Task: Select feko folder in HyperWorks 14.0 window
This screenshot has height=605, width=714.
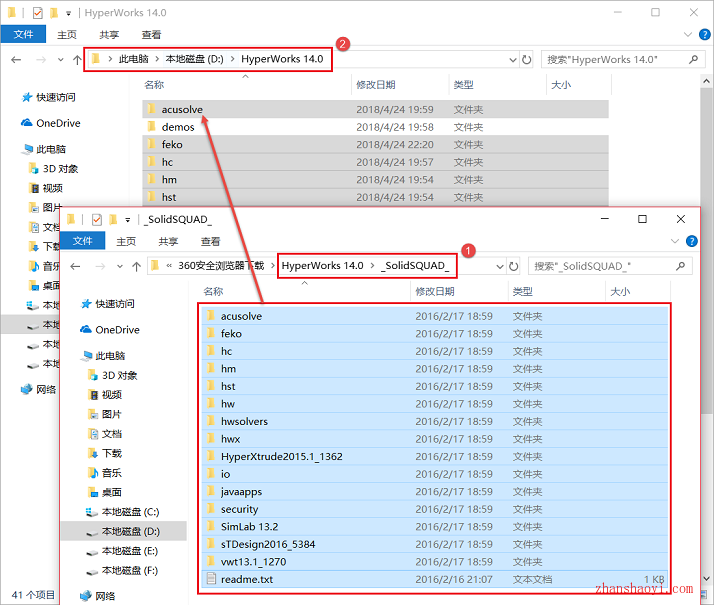Action: pyautogui.click(x=375, y=144)
